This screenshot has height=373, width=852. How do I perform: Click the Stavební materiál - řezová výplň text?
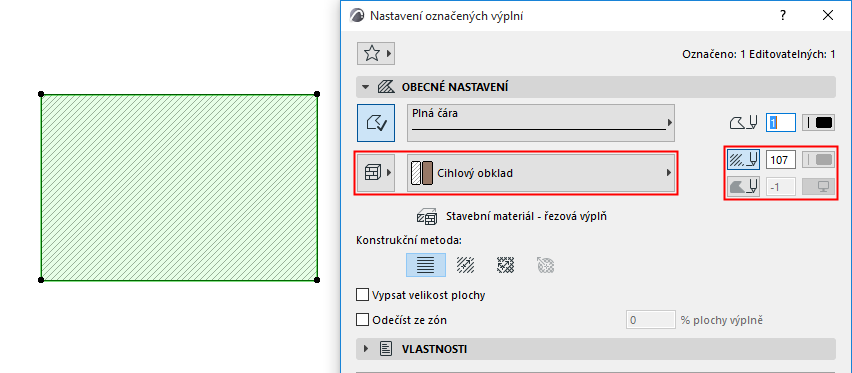(526, 216)
